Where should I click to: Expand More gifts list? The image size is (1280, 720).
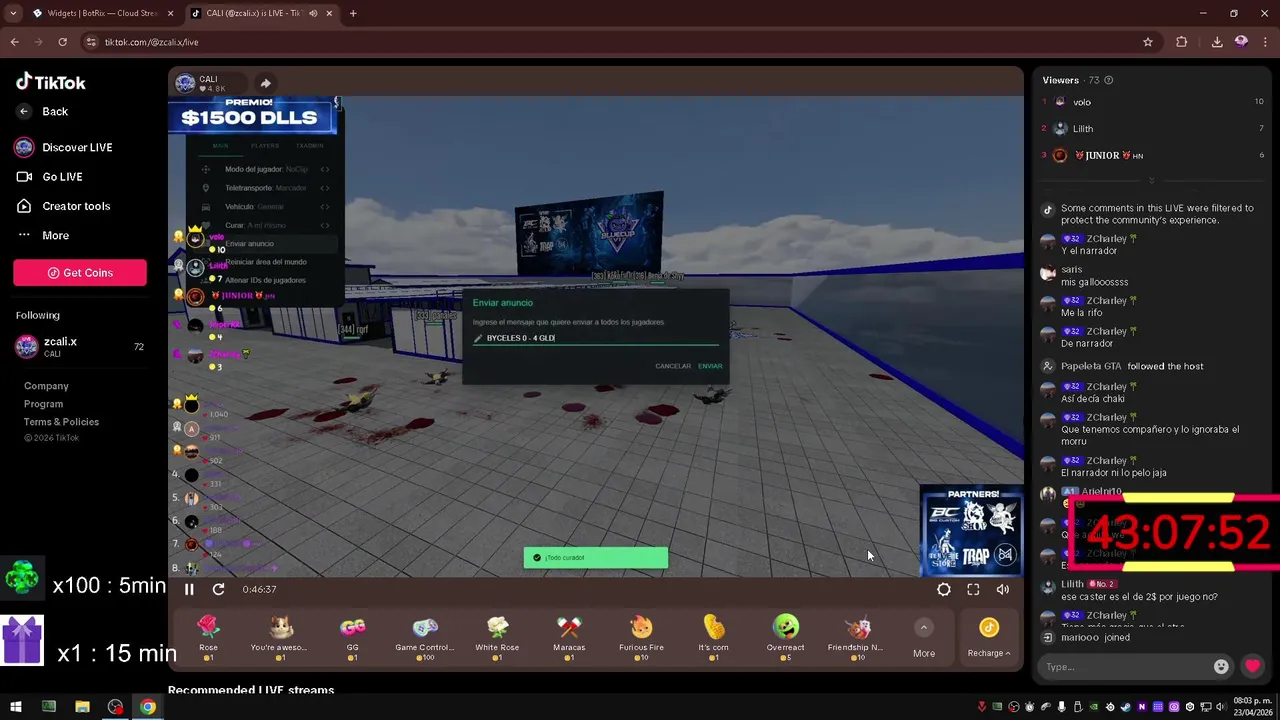click(x=924, y=638)
